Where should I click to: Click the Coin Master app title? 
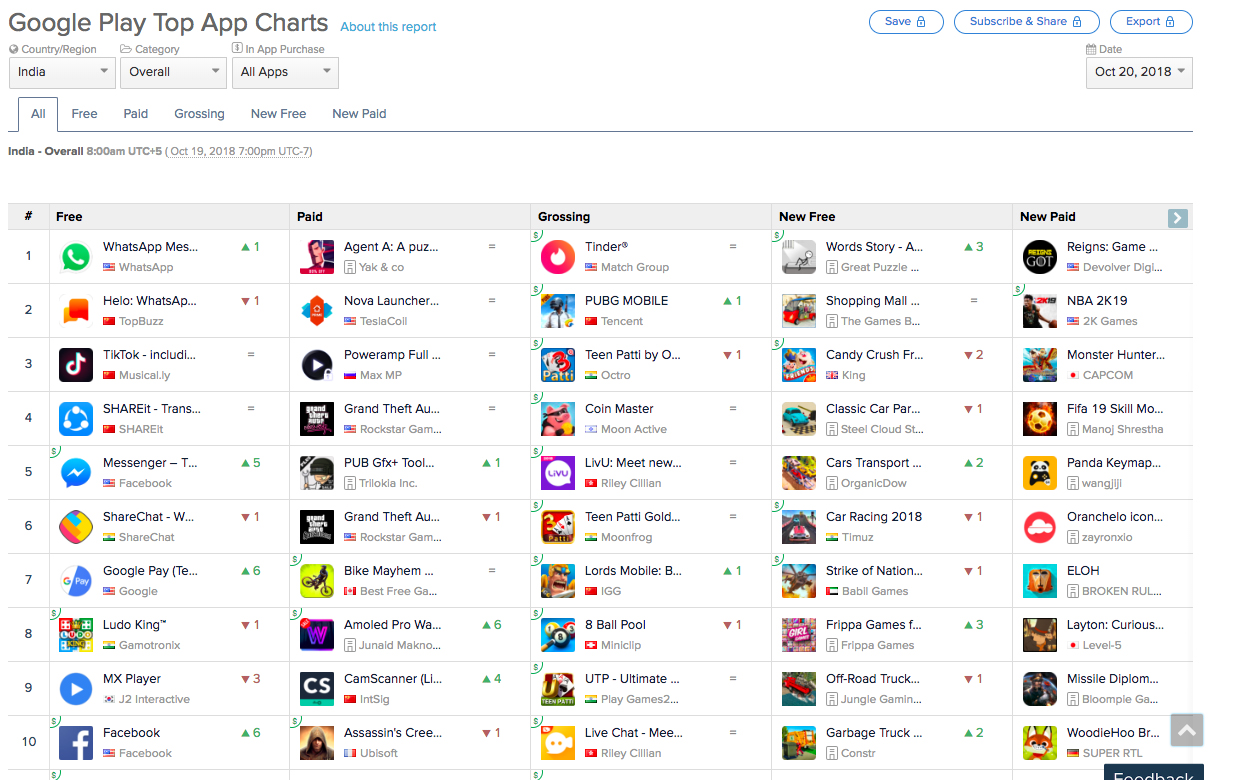[x=619, y=409]
